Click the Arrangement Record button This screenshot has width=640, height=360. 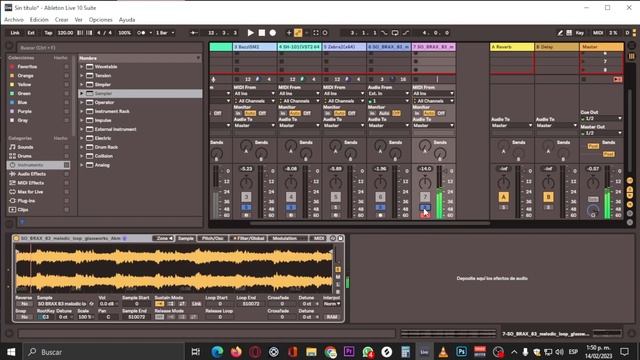[273, 33]
